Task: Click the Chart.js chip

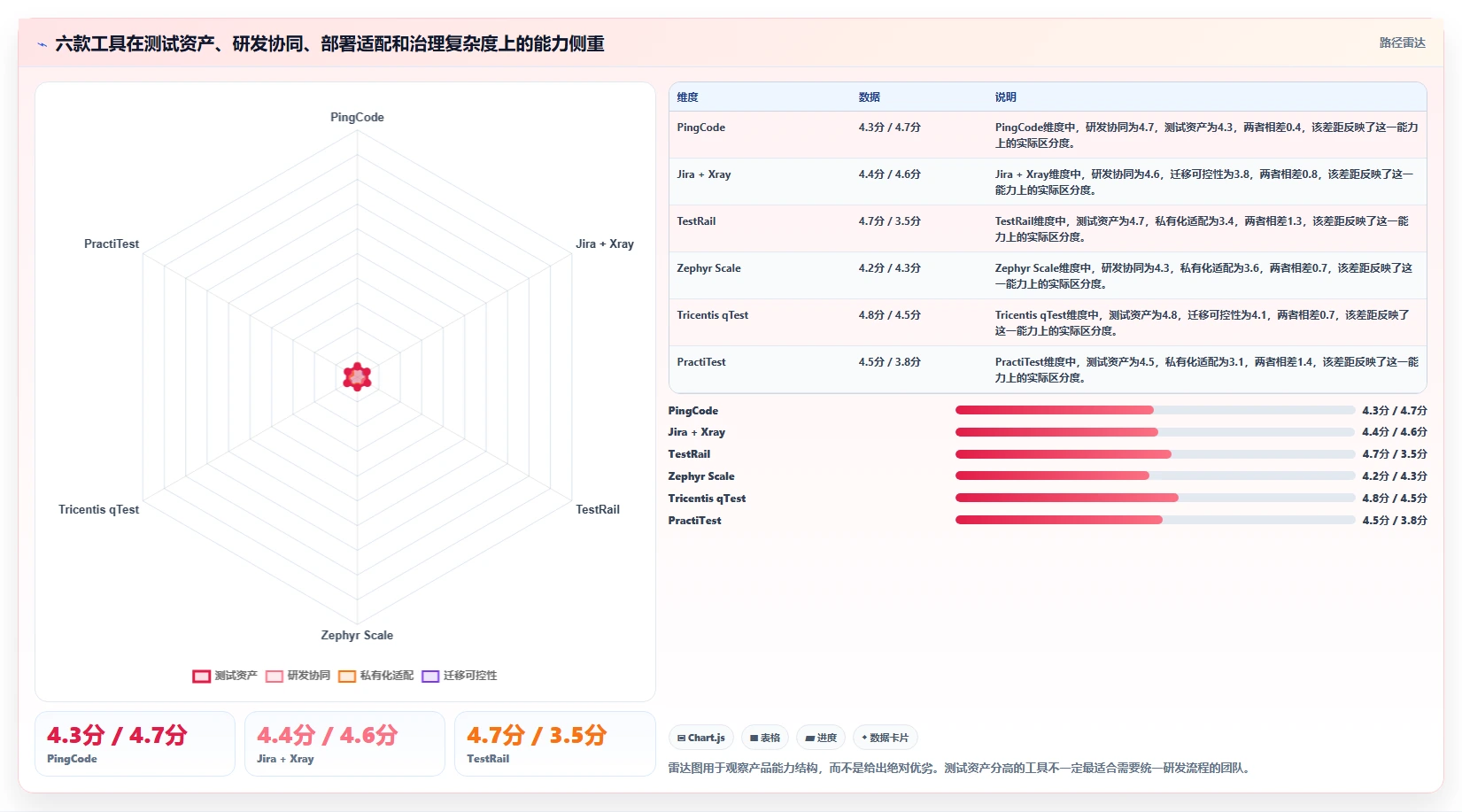Action: click(701, 738)
